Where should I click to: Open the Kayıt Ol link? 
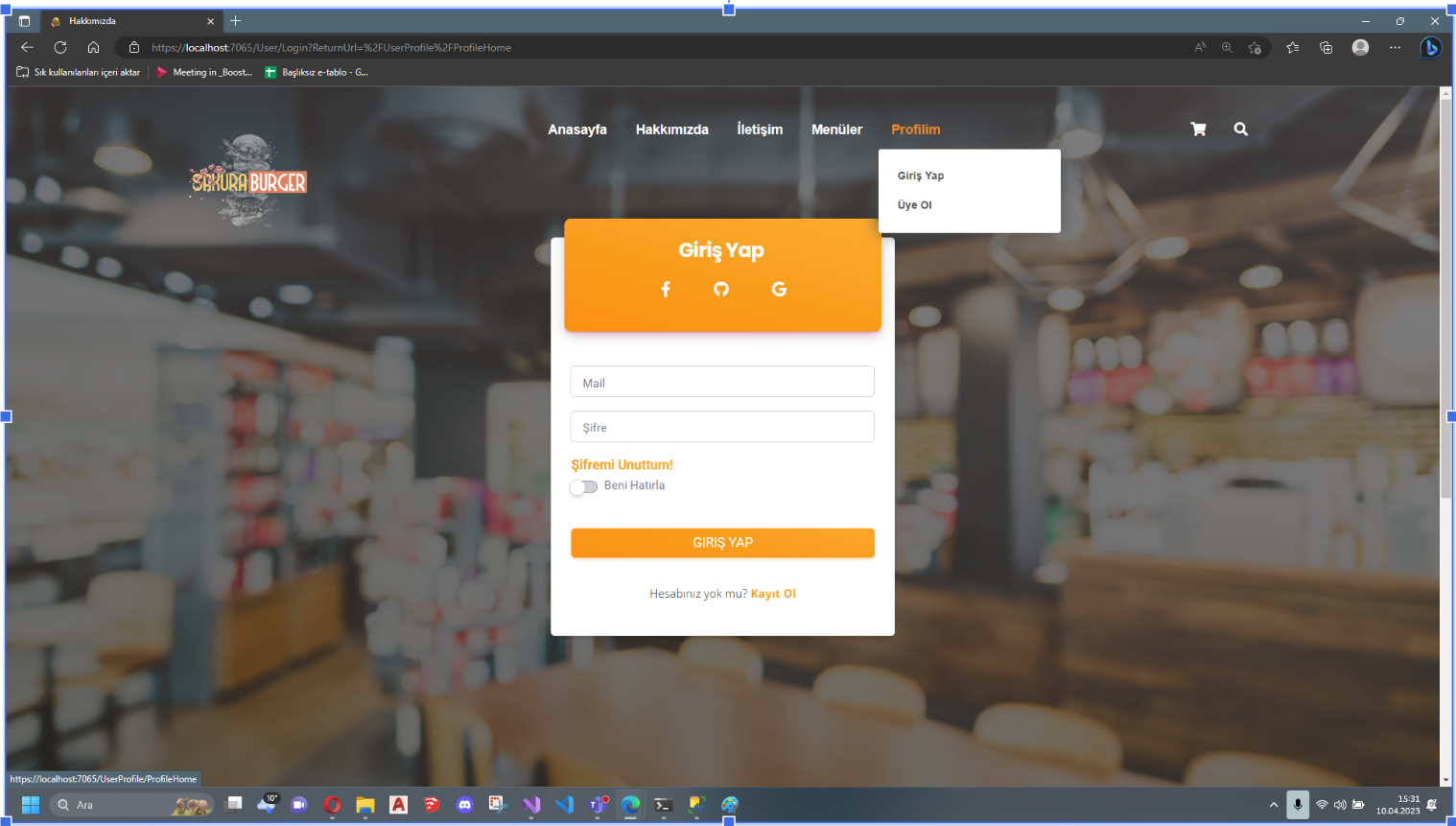tap(773, 593)
